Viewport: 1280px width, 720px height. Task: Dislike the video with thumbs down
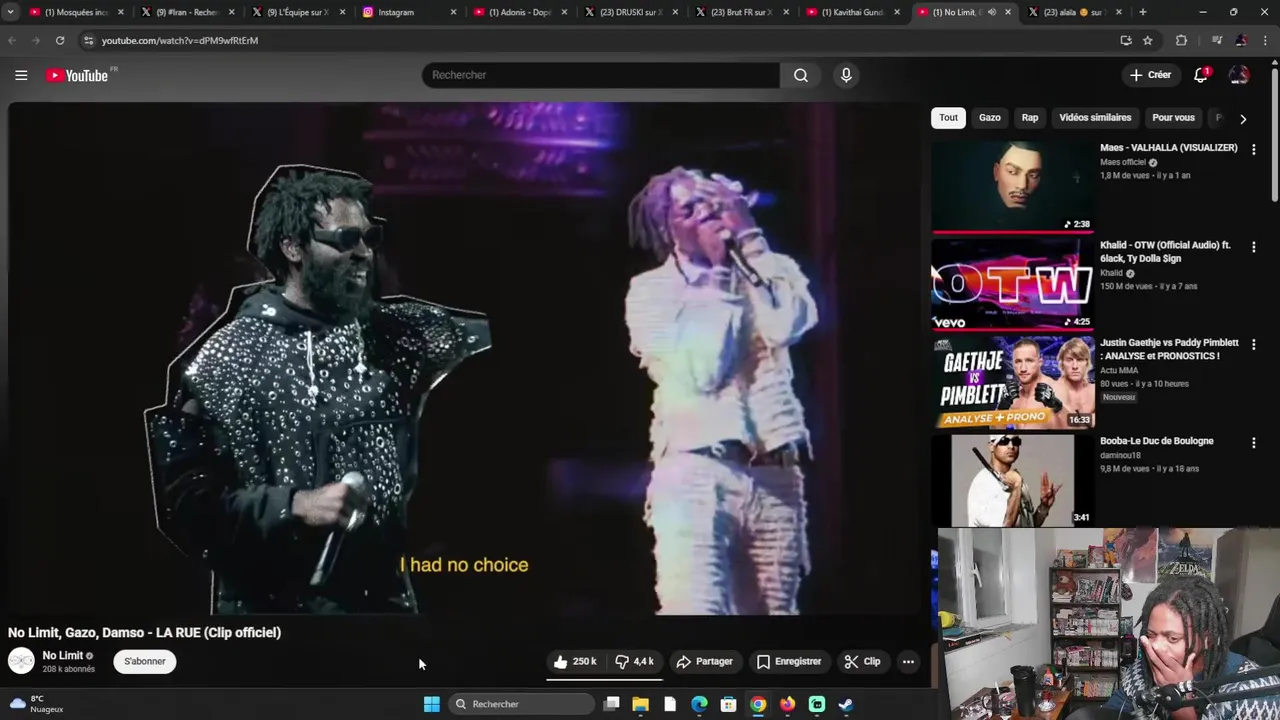(634, 661)
